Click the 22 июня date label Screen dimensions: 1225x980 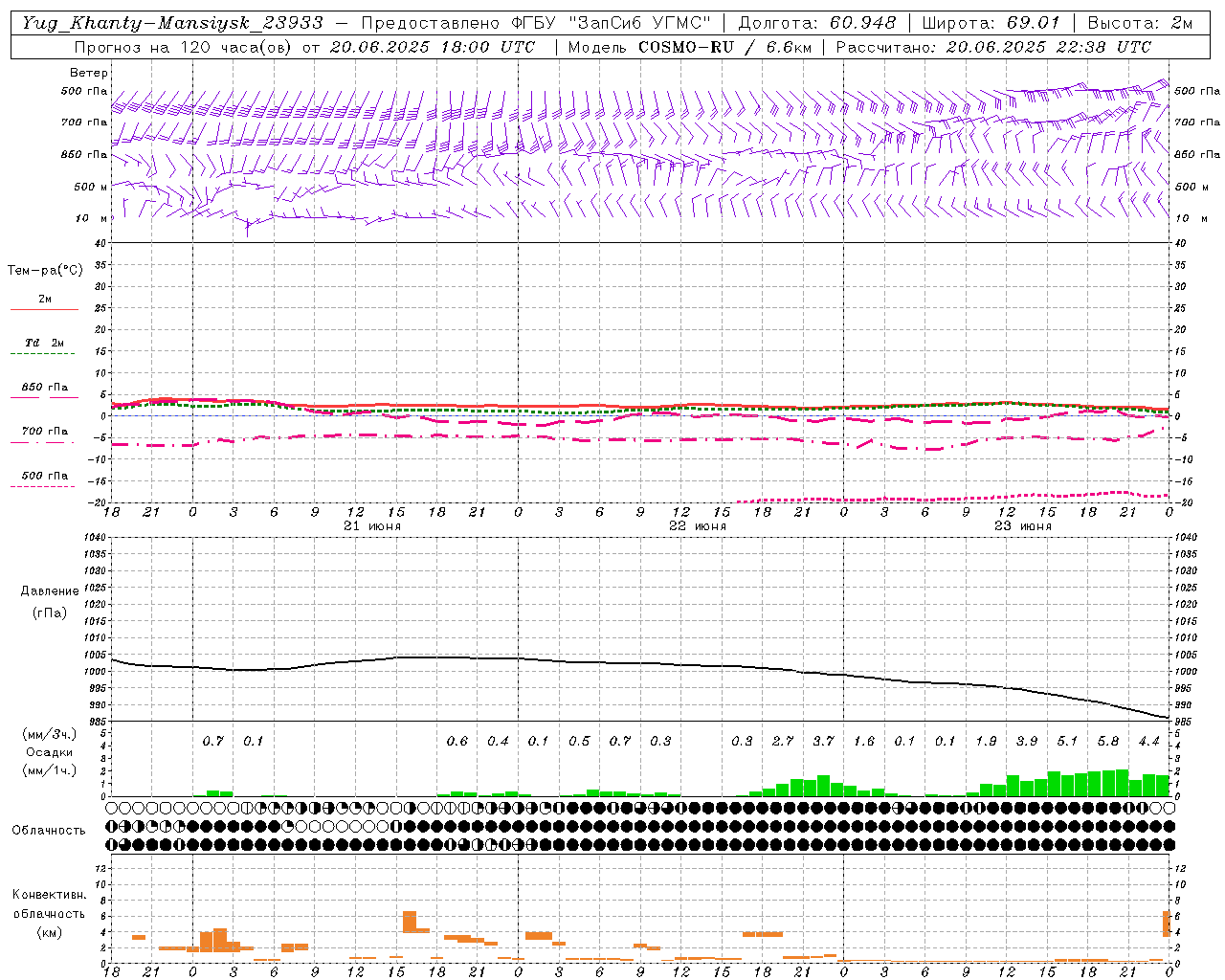(698, 526)
